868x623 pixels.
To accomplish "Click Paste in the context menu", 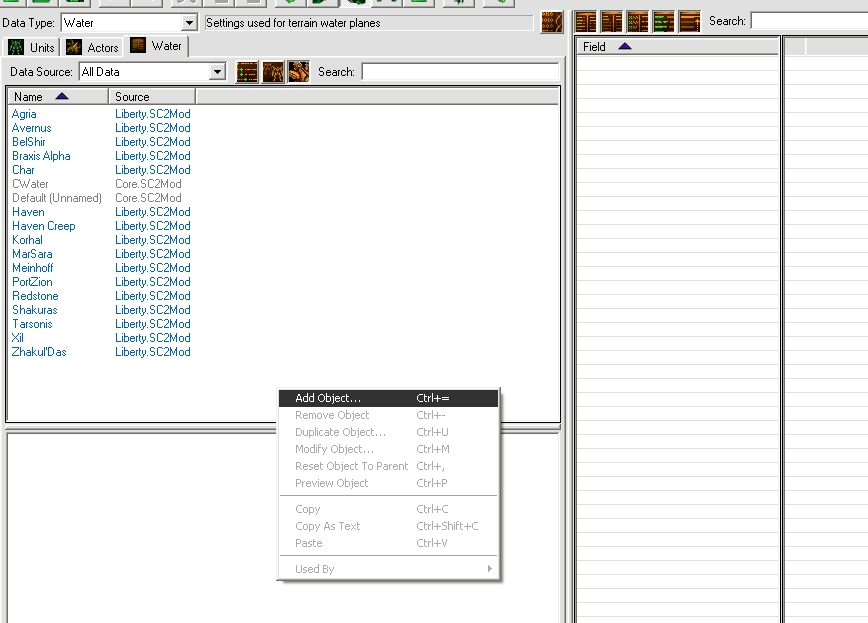I will (388, 543).
